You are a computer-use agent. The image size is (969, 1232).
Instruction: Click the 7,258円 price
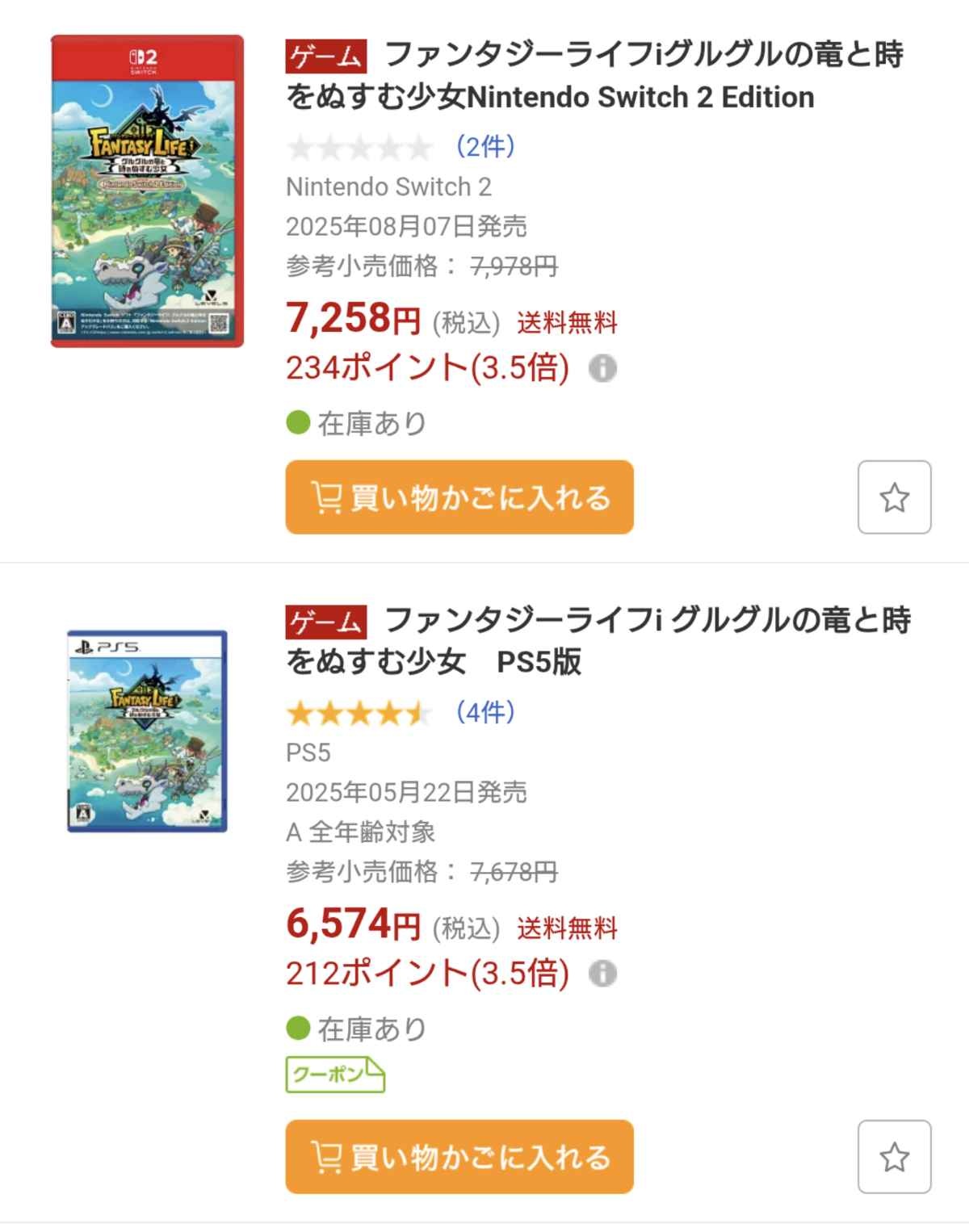[x=354, y=318]
